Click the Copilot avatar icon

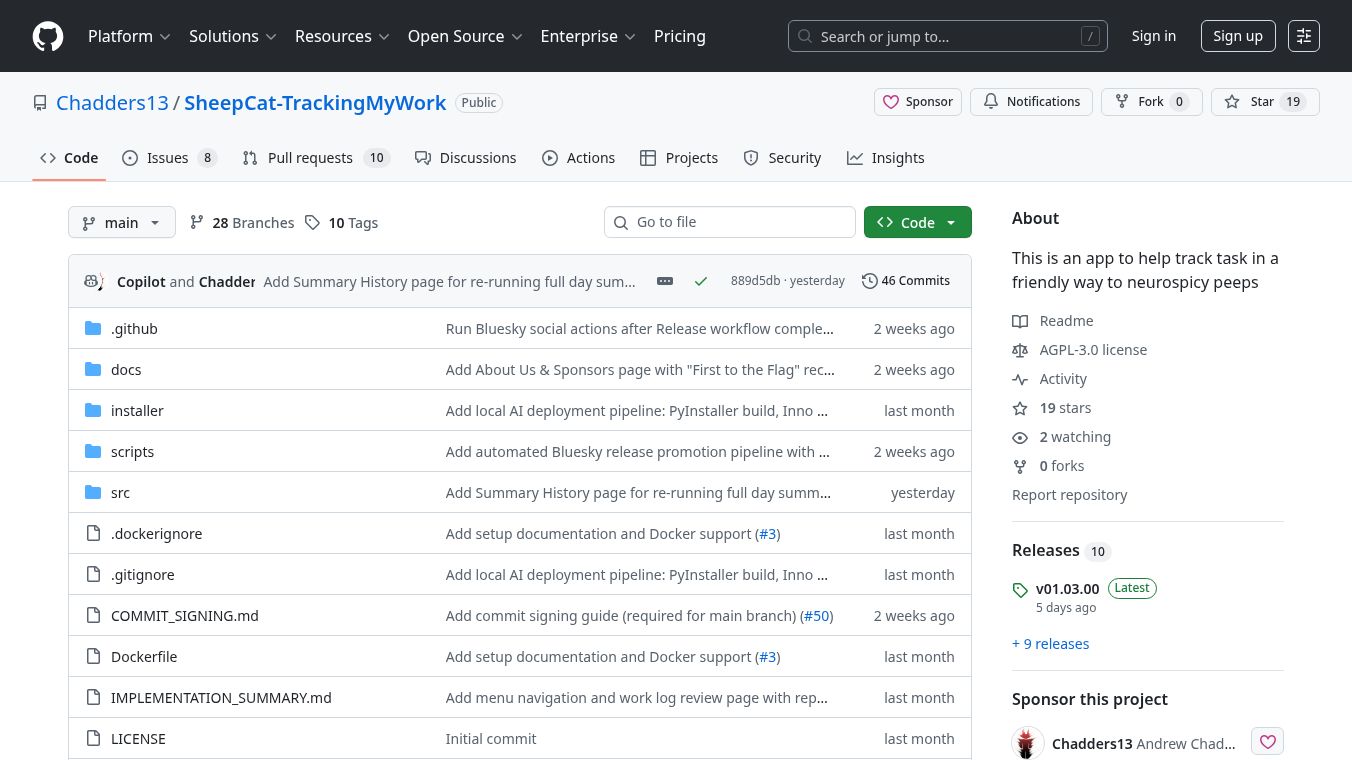[94, 281]
